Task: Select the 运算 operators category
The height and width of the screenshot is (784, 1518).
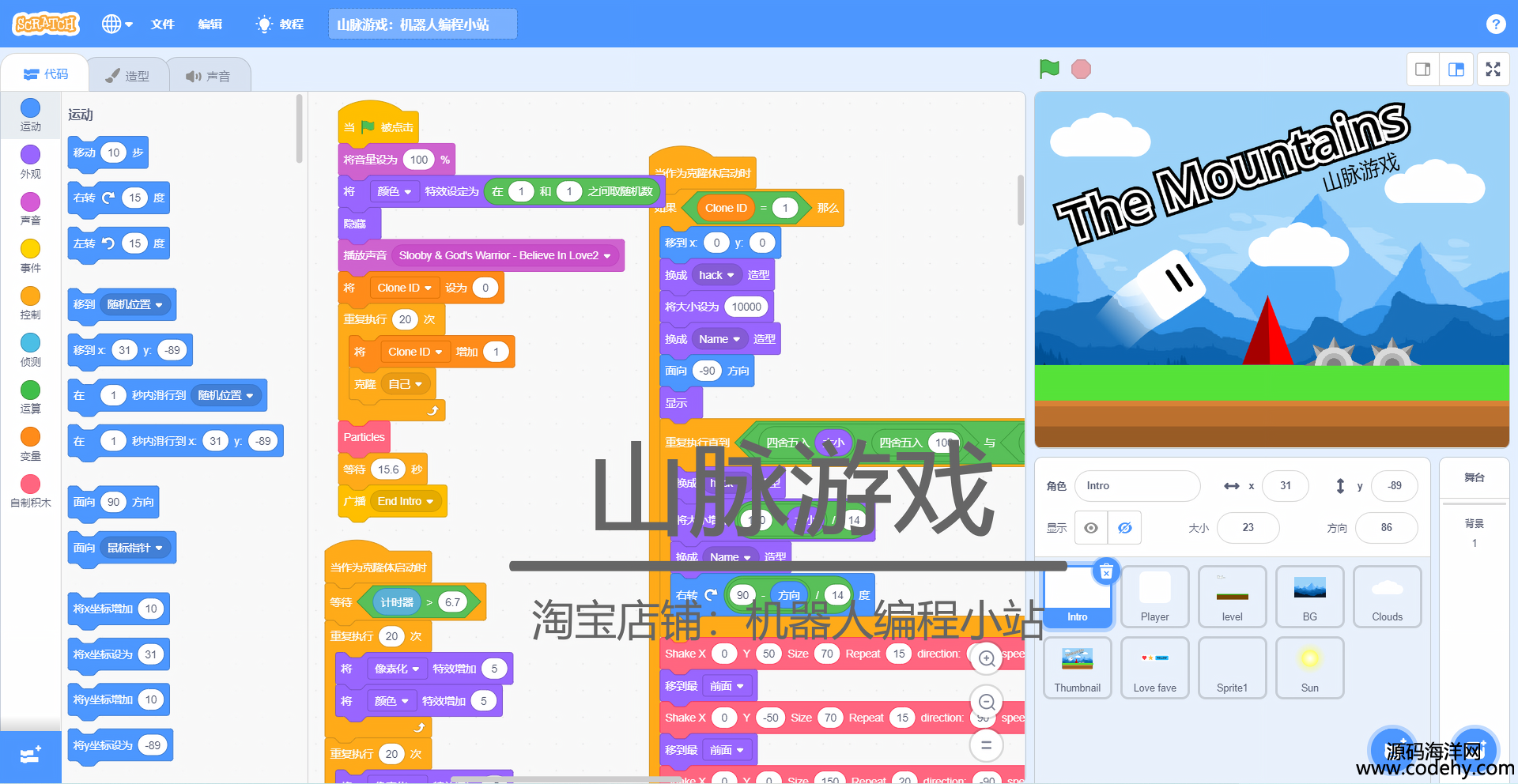Action: [30, 398]
